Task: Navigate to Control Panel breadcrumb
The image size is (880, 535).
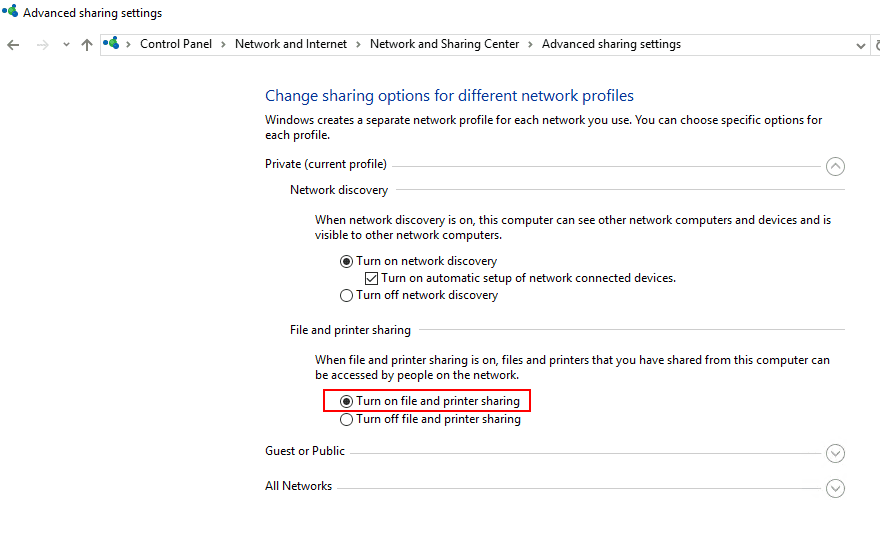Action: (176, 44)
